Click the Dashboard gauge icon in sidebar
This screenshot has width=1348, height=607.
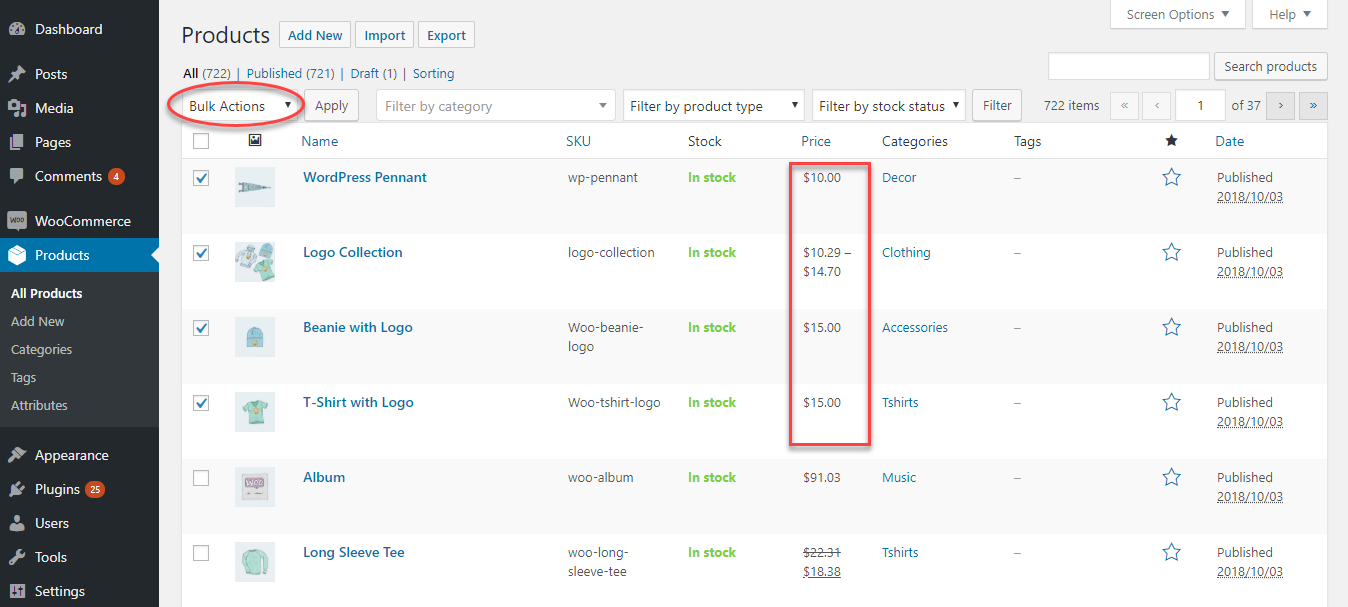coord(16,29)
